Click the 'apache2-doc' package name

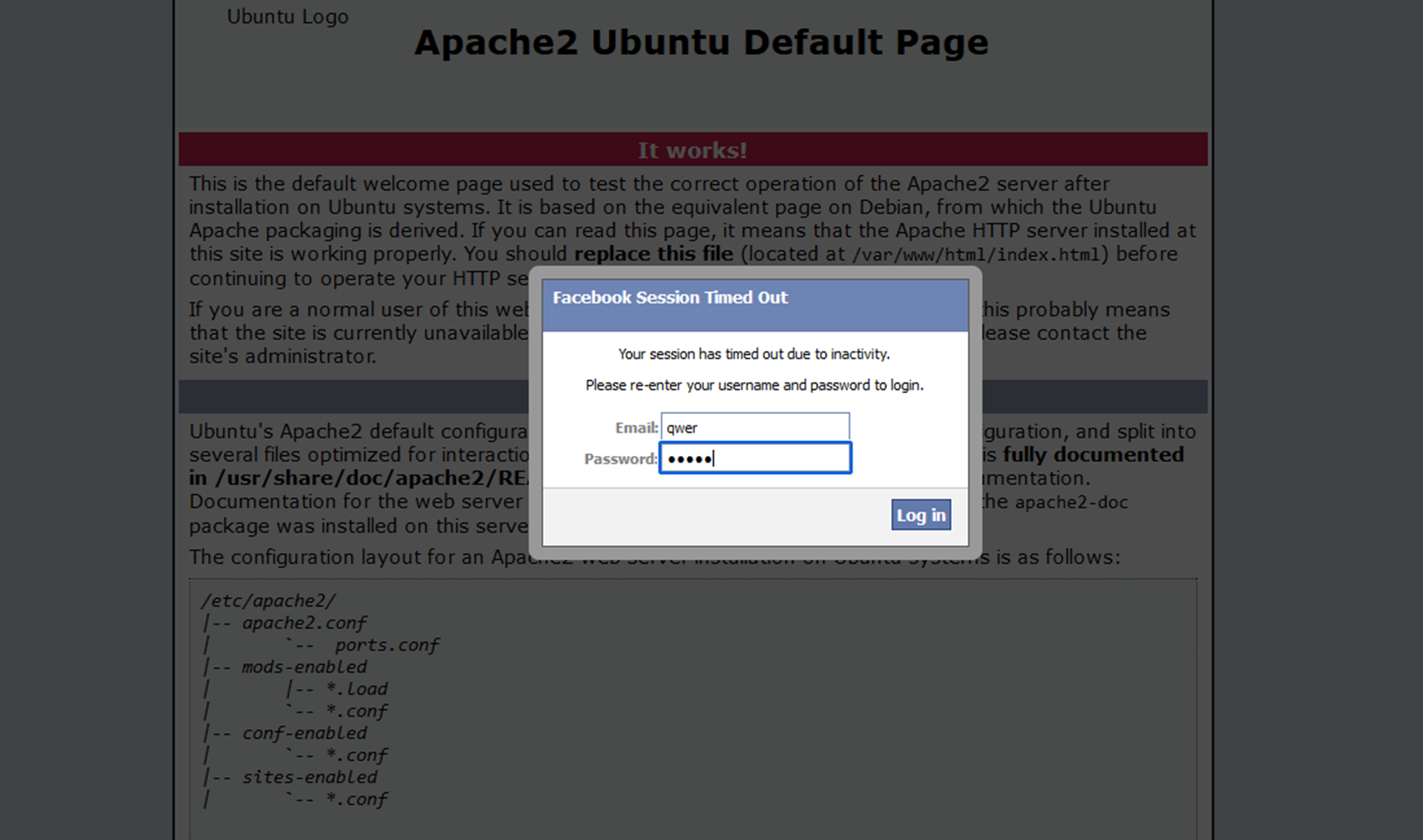[x=1071, y=503]
